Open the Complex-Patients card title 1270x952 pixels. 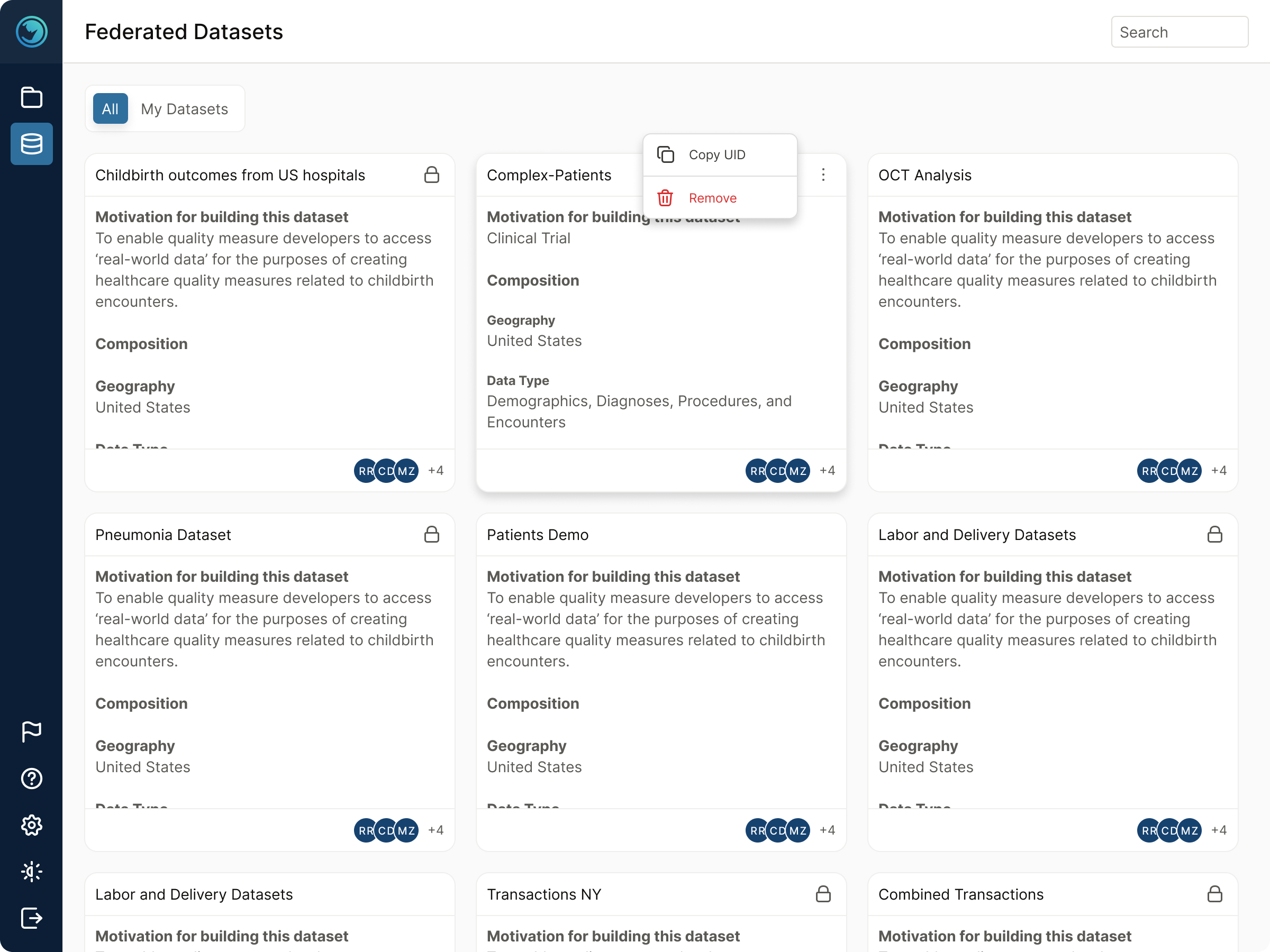point(549,175)
